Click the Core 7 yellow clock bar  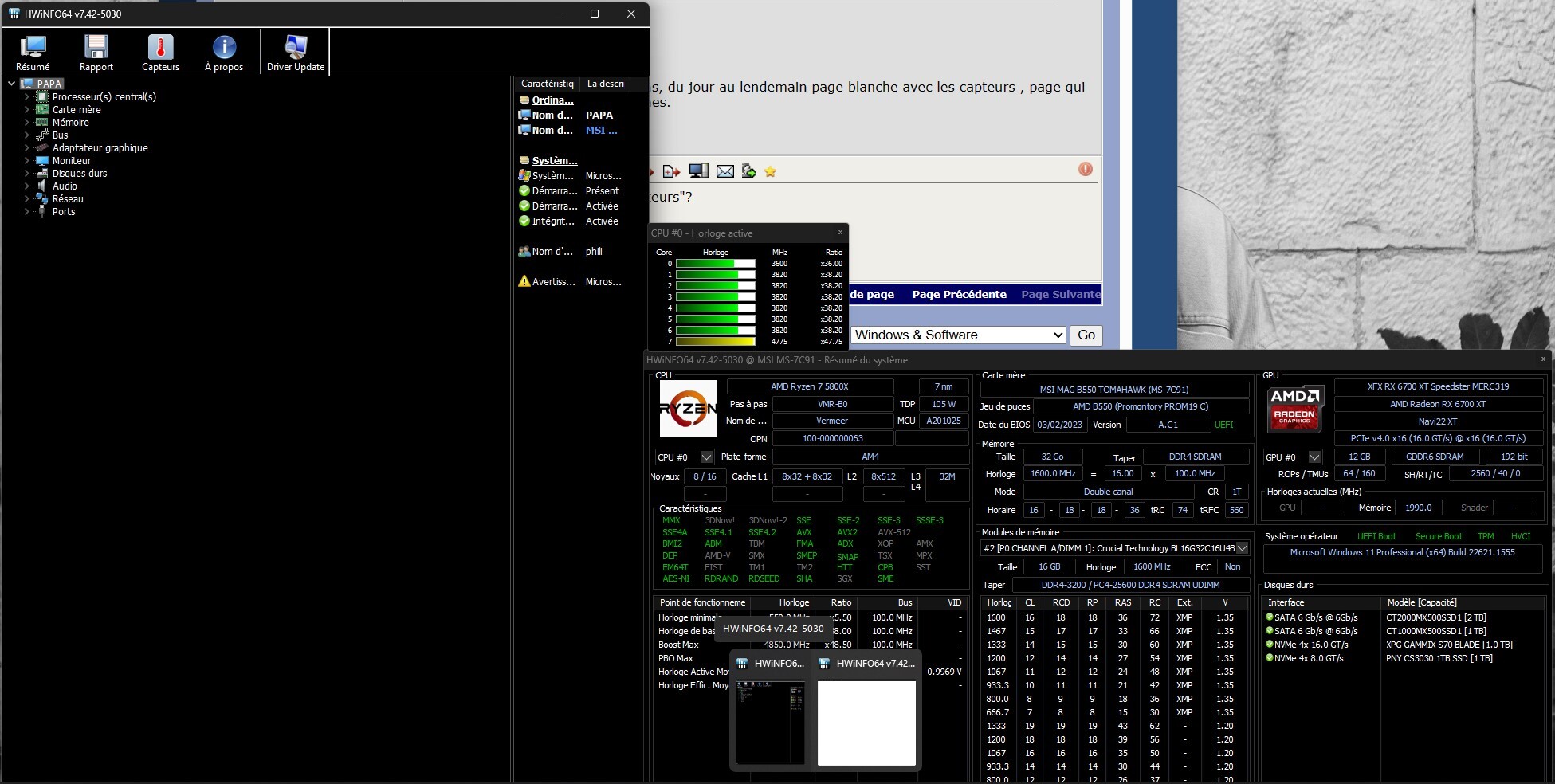tap(716, 342)
